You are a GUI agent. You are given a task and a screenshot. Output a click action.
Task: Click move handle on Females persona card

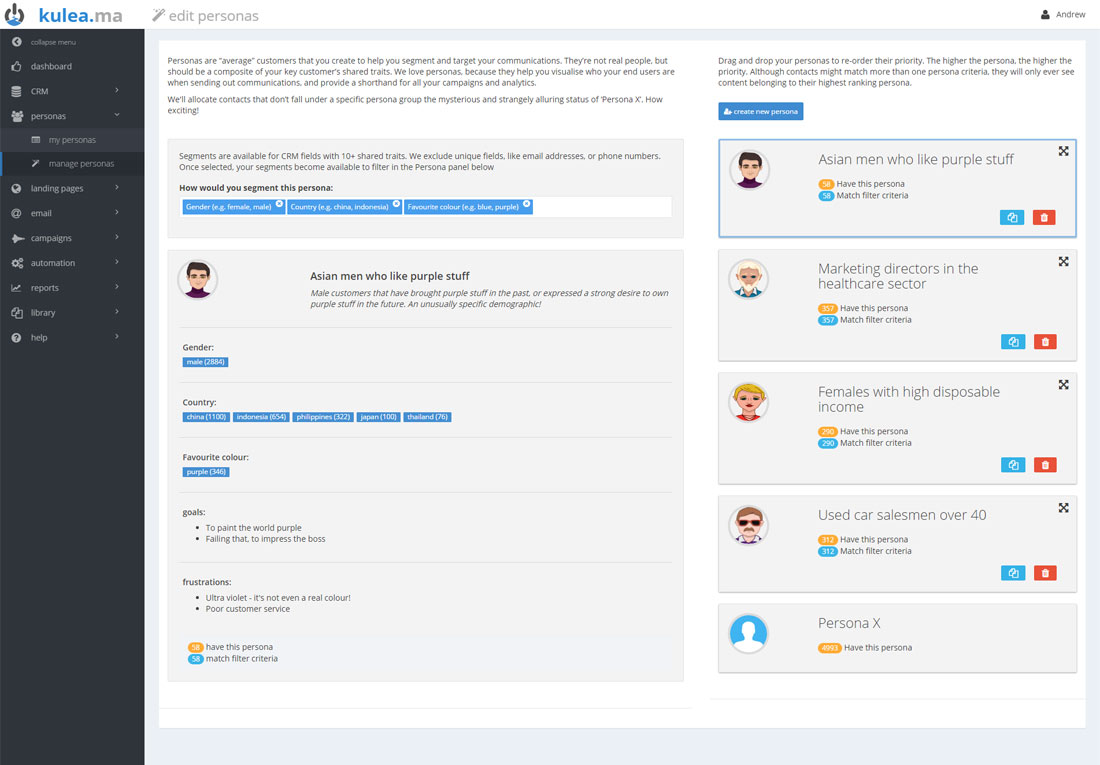point(1063,385)
